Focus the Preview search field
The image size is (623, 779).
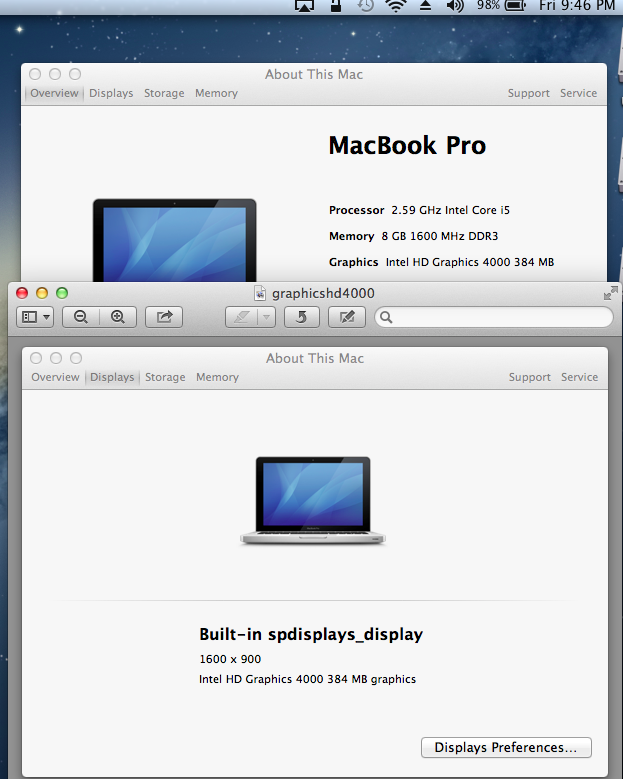click(x=494, y=317)
